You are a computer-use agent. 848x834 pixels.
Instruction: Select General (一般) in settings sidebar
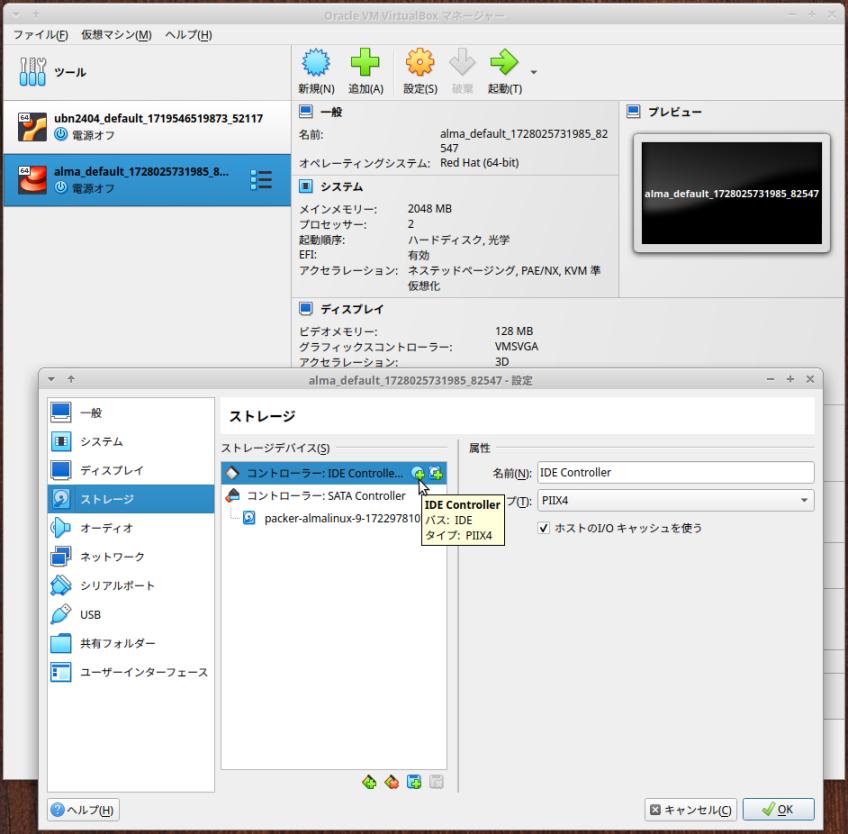click(131, 413)
